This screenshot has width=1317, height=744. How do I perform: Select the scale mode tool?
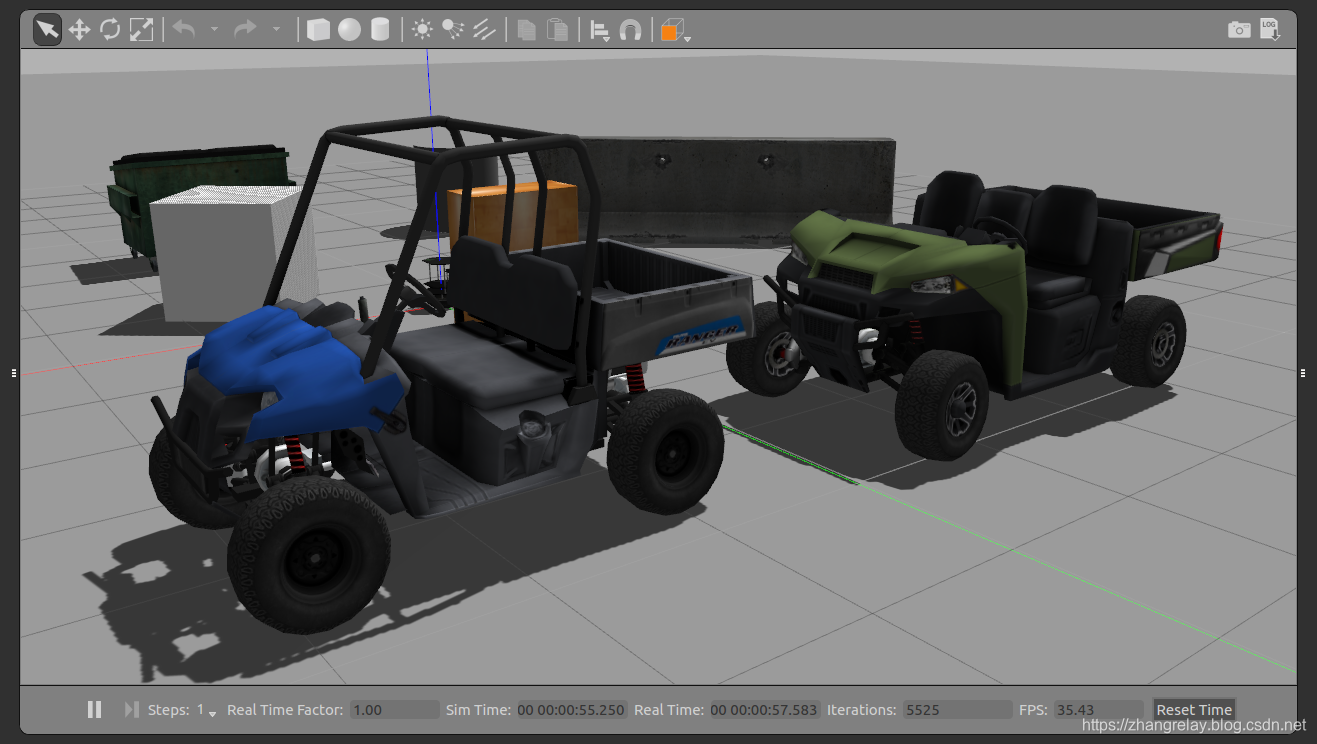coord(142,30)
